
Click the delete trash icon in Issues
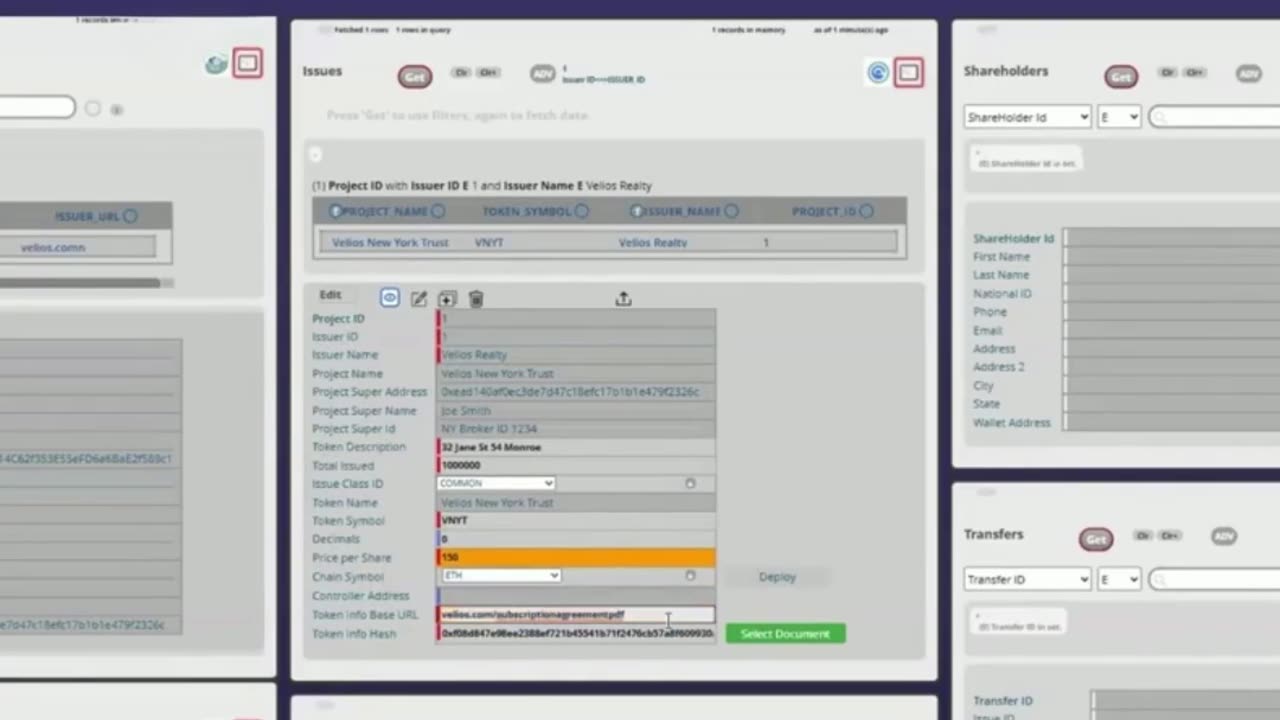(x=476, y=299)
